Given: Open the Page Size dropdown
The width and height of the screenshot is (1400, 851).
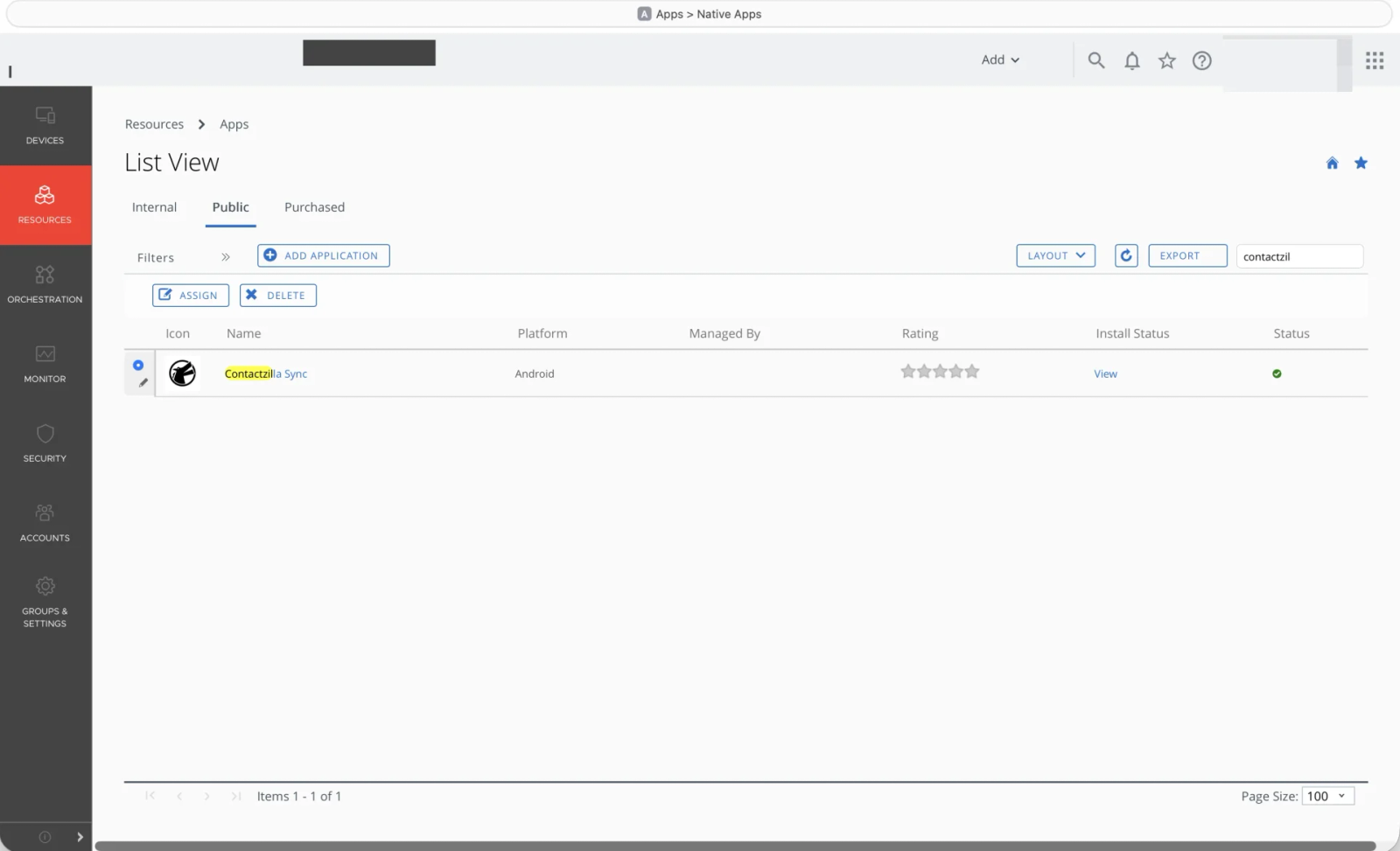Looking at the screenshot, I should point(1328,796).
